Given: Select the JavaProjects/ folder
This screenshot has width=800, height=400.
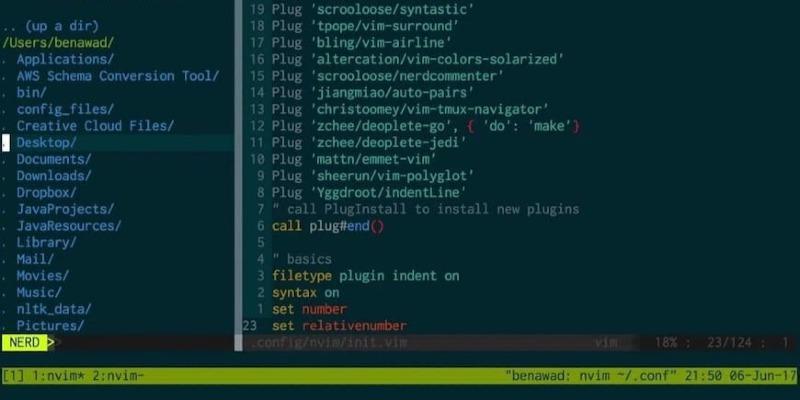Looking at the screenshot, I should tap(65, 210).
